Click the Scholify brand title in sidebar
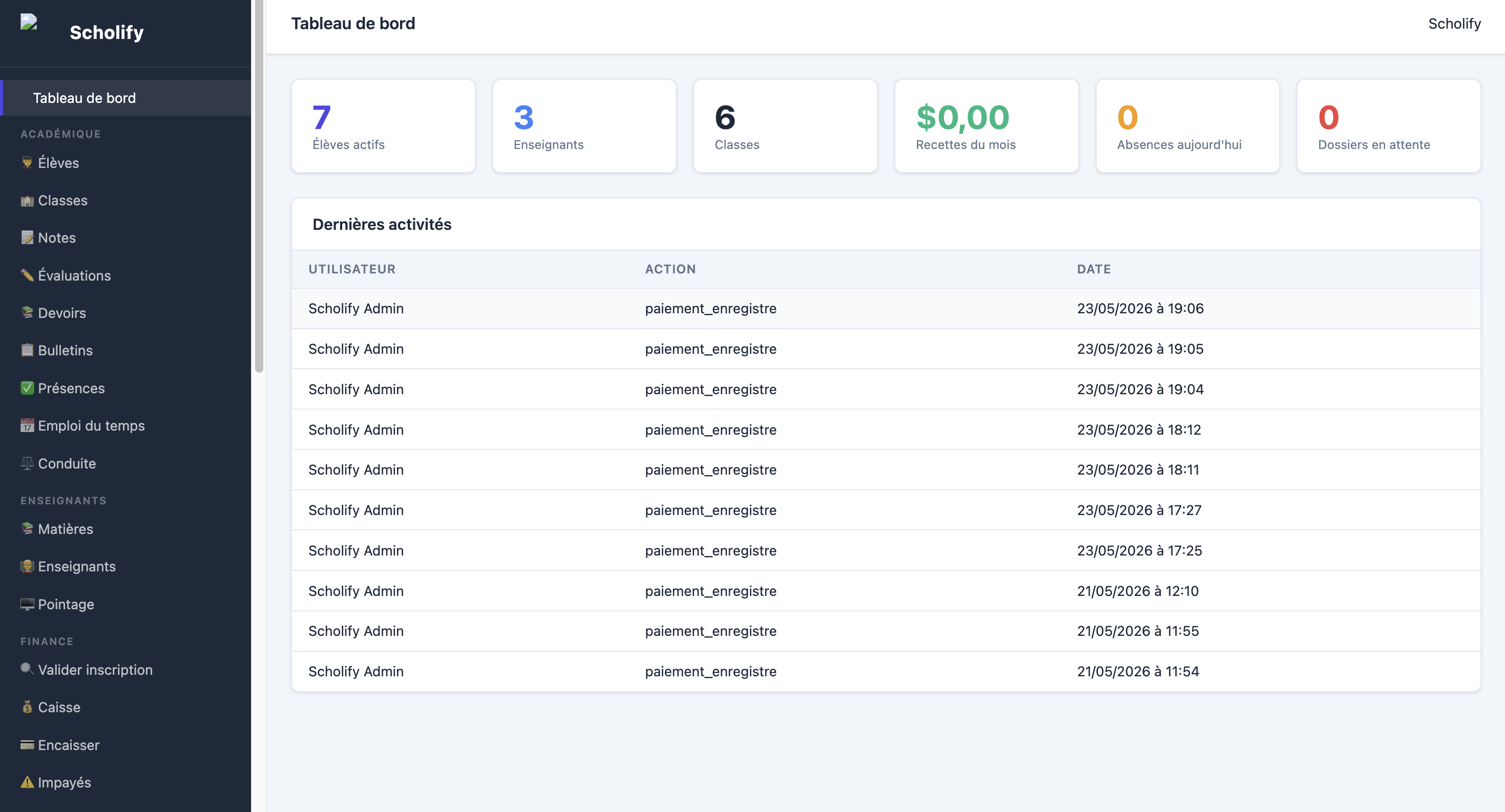The image size is (1505, 812). point(107,32)
